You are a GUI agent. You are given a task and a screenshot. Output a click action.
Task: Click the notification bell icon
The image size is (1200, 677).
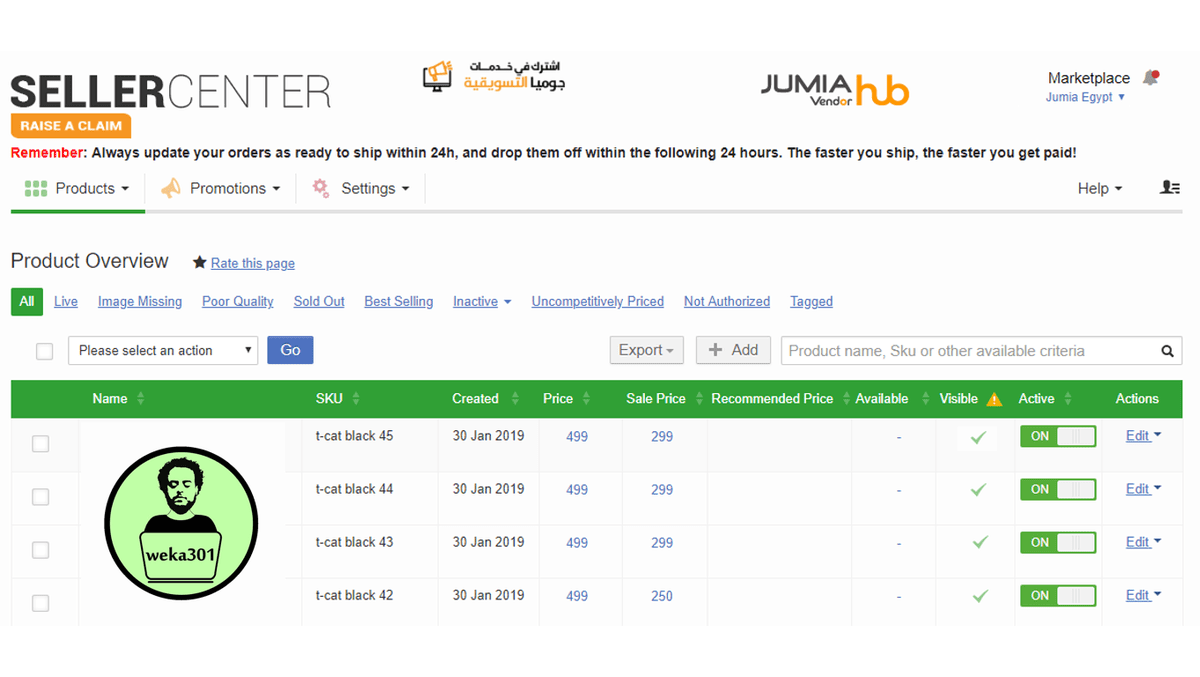coord(1151,78)
